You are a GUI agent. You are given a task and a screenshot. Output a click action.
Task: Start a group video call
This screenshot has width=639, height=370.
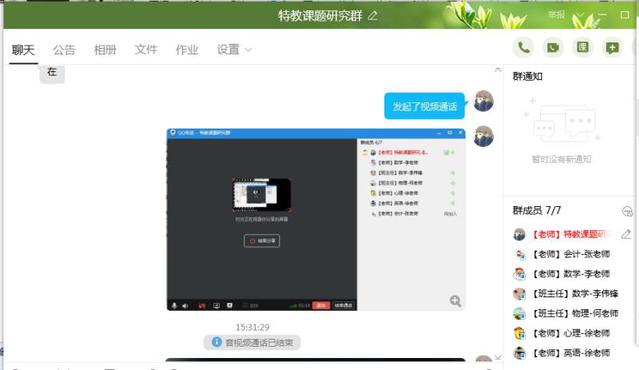(x=553, y=48)
